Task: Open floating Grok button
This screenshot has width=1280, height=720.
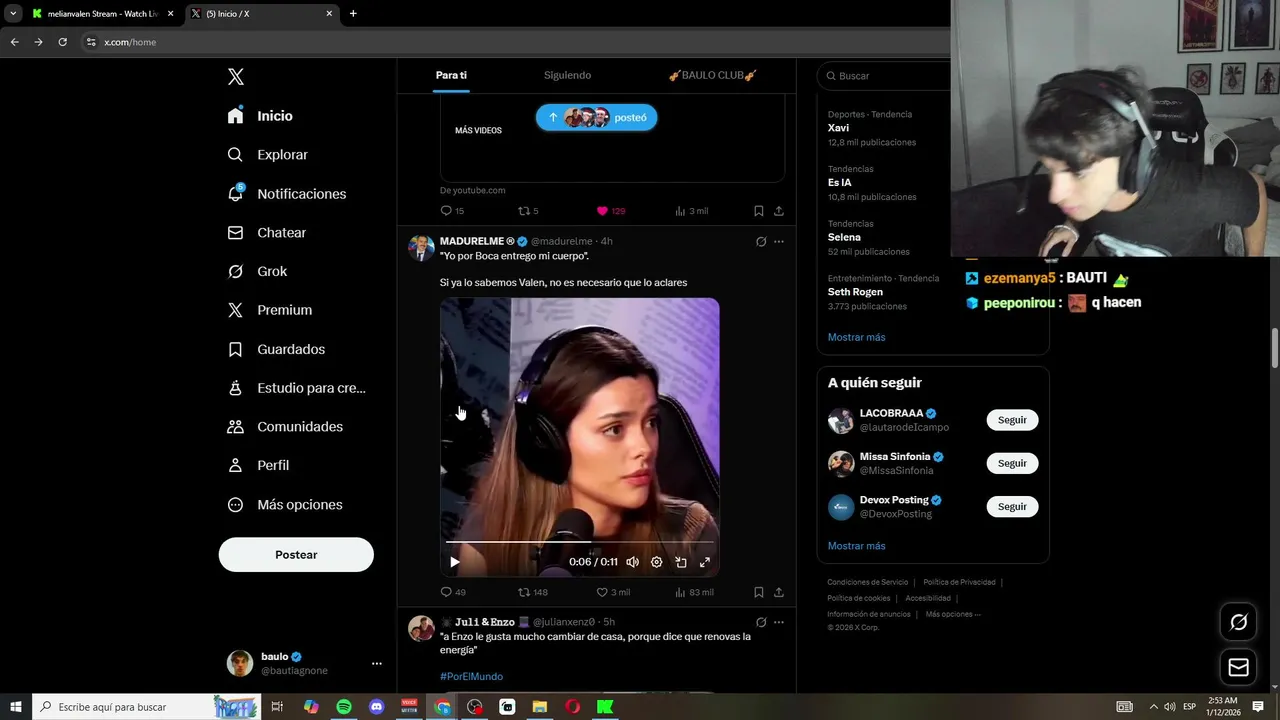Action: [1238, 622]
